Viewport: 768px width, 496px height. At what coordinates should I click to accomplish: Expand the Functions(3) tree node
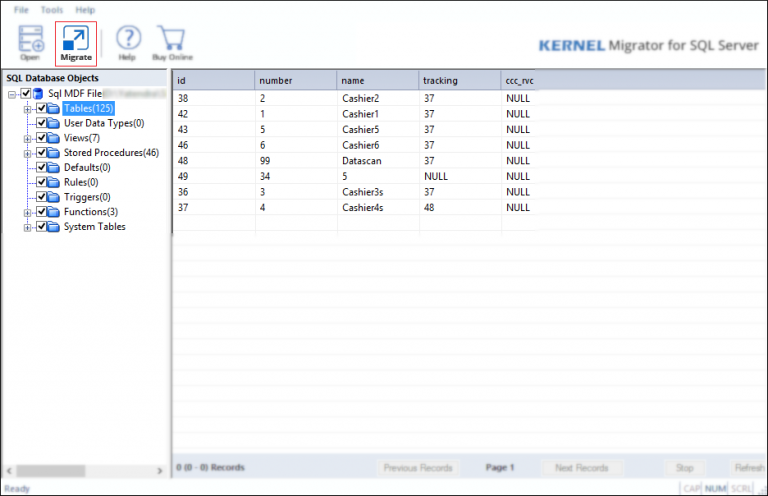click(28, 212)
